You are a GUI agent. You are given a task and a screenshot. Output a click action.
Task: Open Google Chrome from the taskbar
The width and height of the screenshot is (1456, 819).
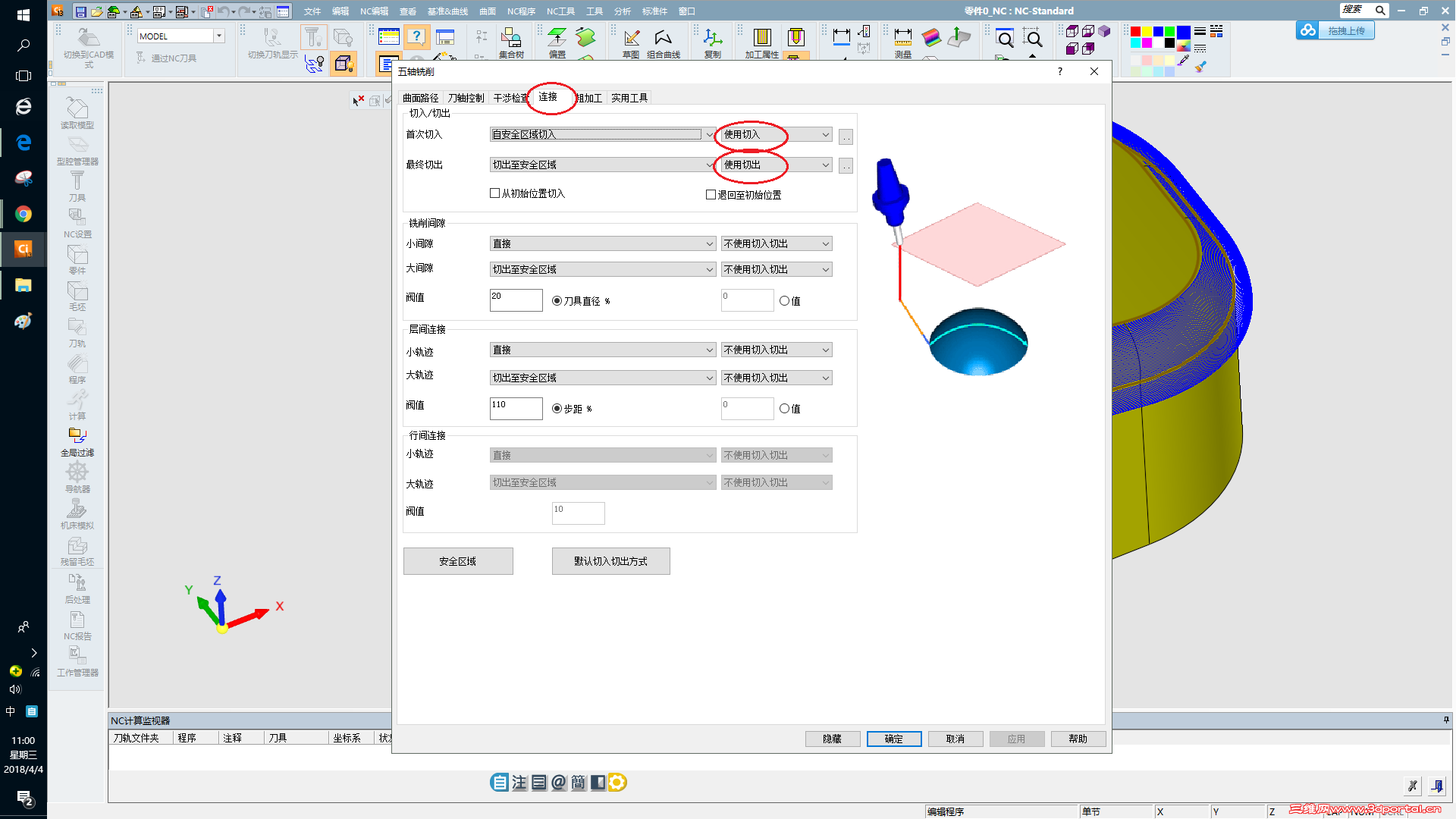click(24, 214)
